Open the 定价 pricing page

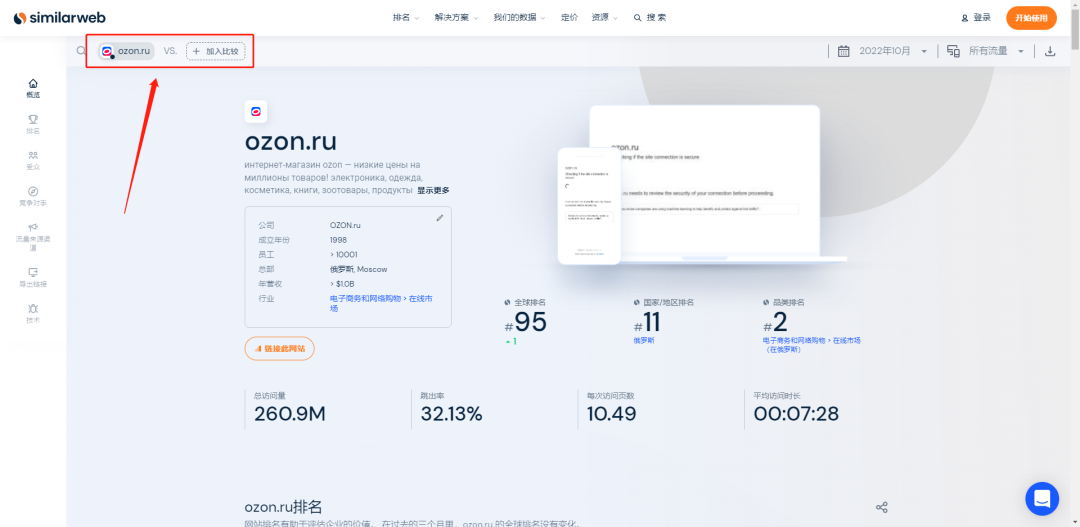click(570, 18)
